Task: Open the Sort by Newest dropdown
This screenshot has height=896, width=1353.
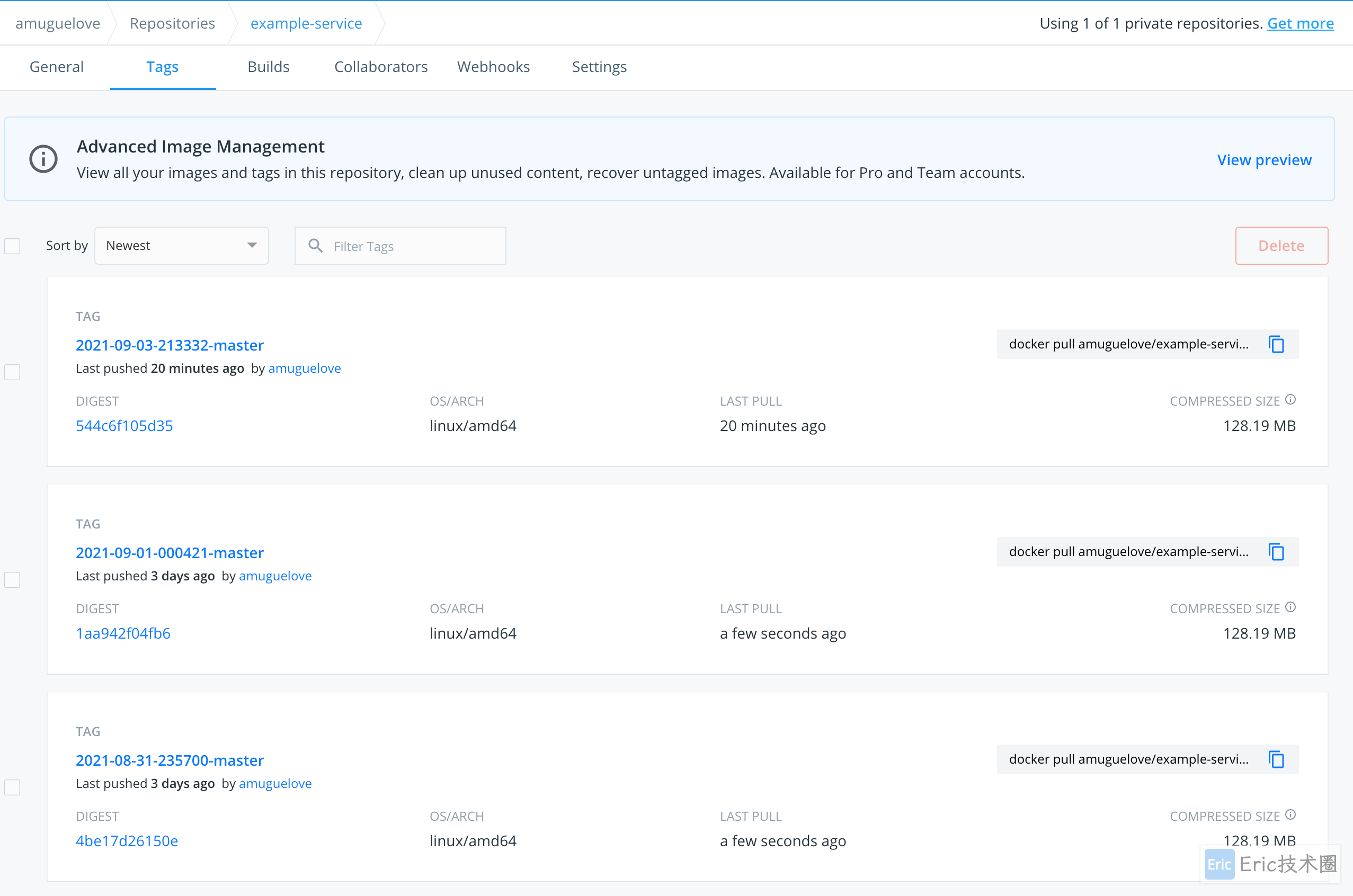Action: pyautogui.click(x=182, y=246)
